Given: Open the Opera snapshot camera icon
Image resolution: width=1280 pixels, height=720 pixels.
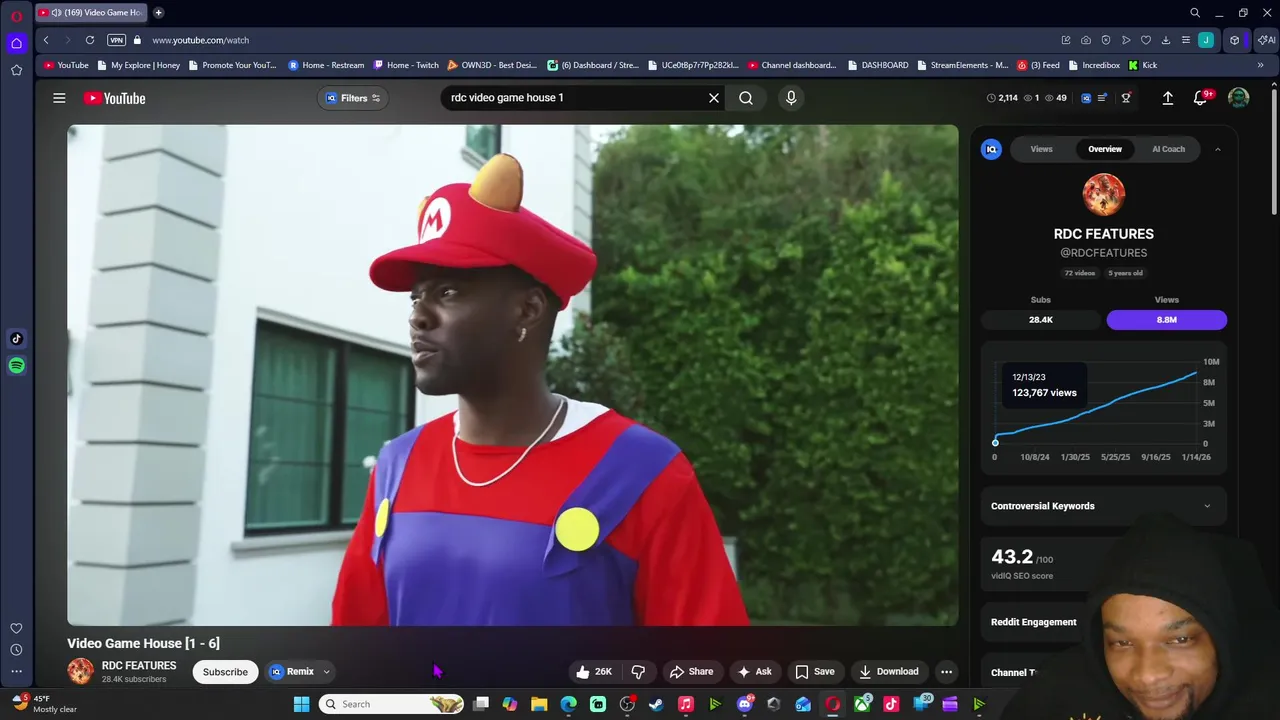Looking at the screenshot, I should (1086, 40).
